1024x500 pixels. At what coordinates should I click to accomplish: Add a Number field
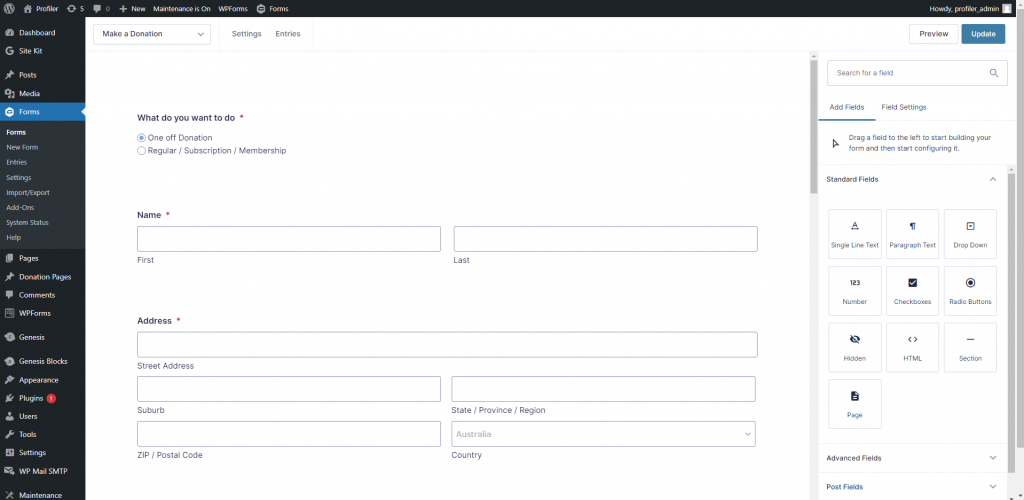click(854, 291)
